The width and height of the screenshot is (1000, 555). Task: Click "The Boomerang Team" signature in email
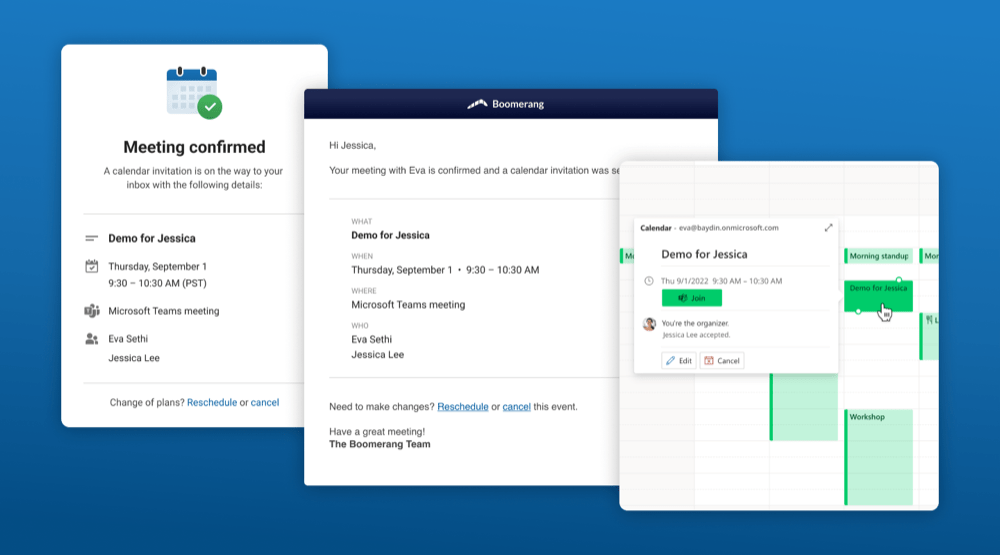[x=379, y=444]
